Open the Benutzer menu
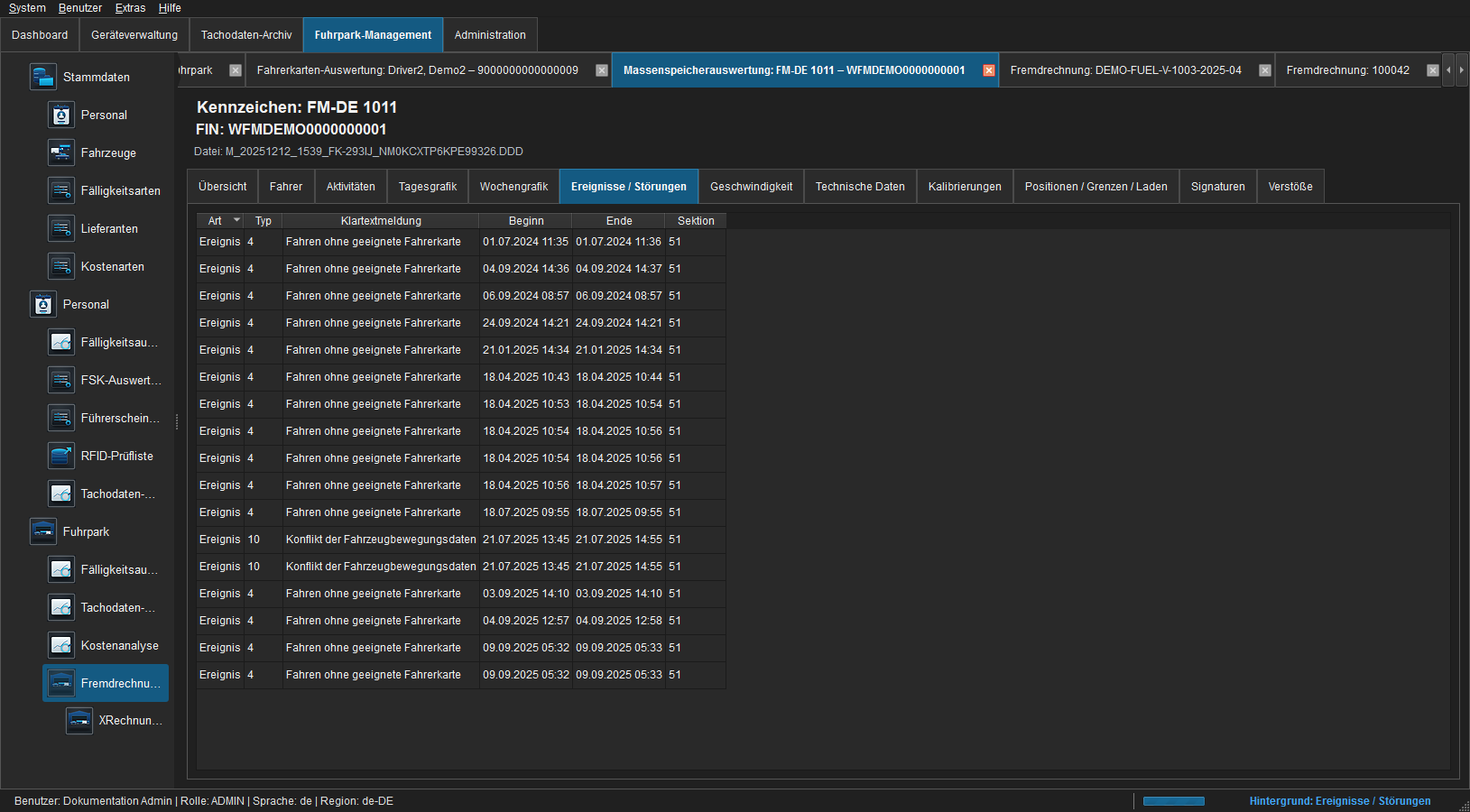This screenshot has height=812, width=1470. pyautogui.click(x=80, y=8)
